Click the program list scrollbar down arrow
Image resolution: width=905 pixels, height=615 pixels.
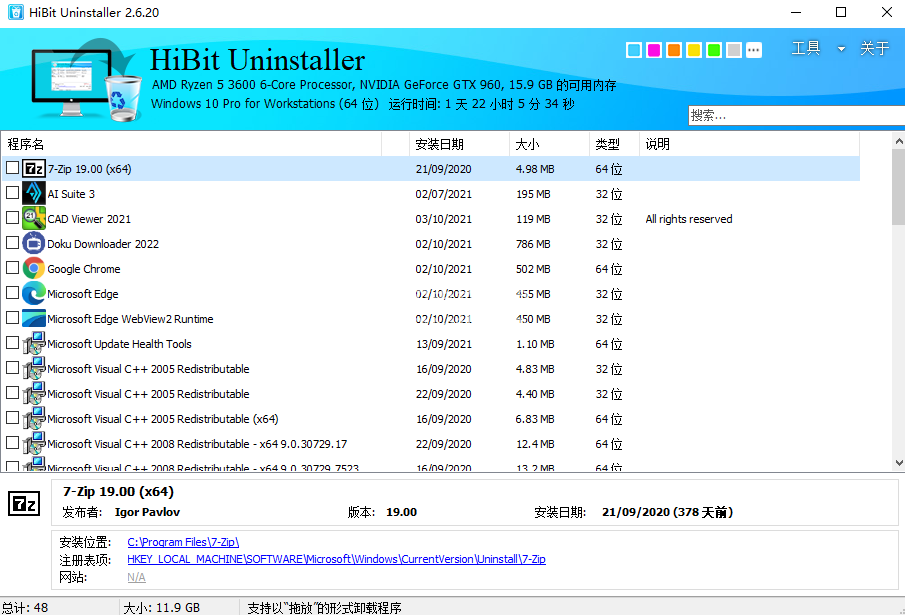pos(899,463)
